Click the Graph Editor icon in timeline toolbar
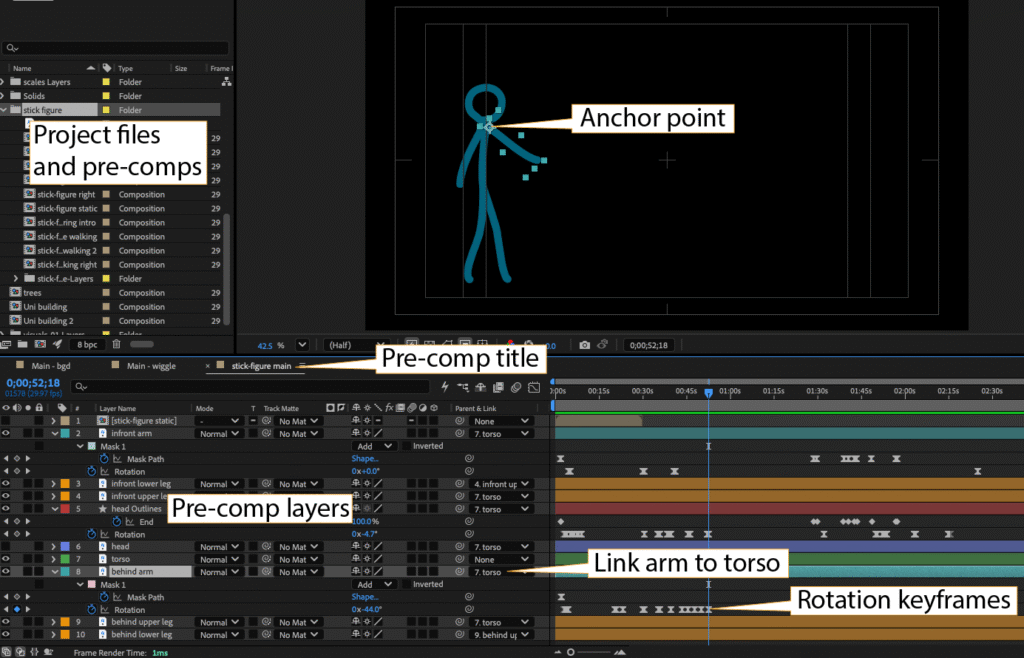This screenshot has height=658, width=1024. [x=534, y=387]
